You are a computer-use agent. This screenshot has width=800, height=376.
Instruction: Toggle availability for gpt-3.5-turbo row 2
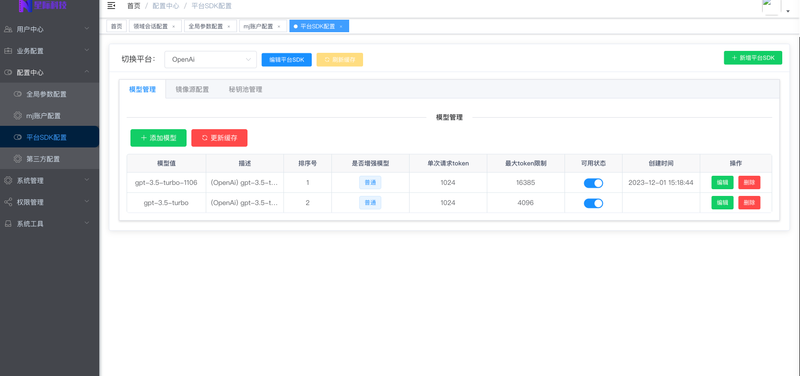coord(593,203)
